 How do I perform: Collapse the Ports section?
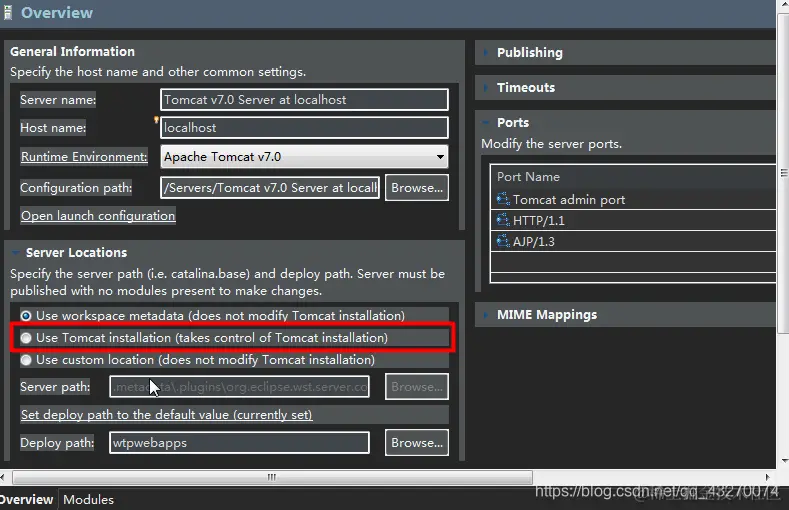486,122
